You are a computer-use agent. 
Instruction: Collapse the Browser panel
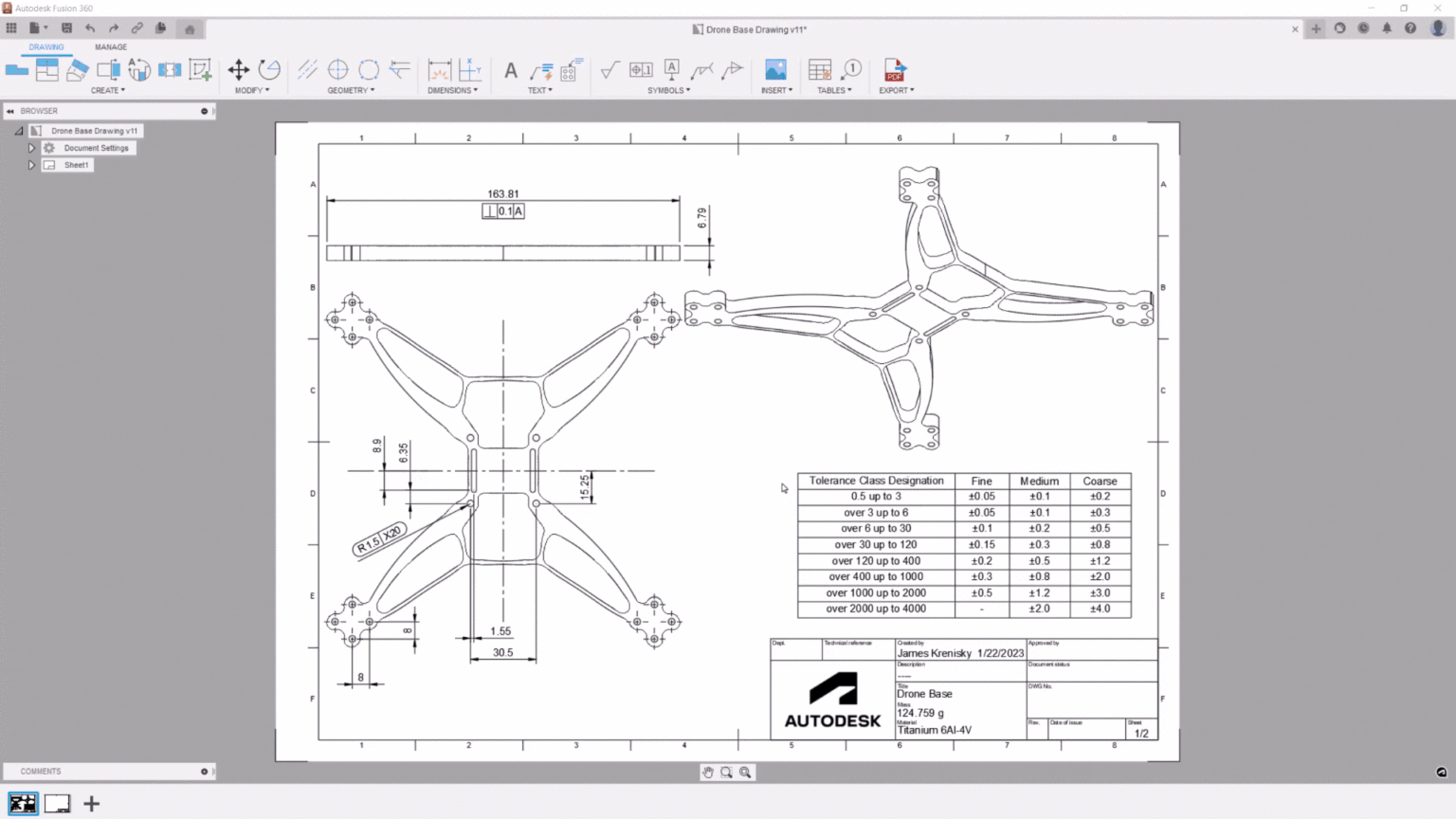[9, 111]
